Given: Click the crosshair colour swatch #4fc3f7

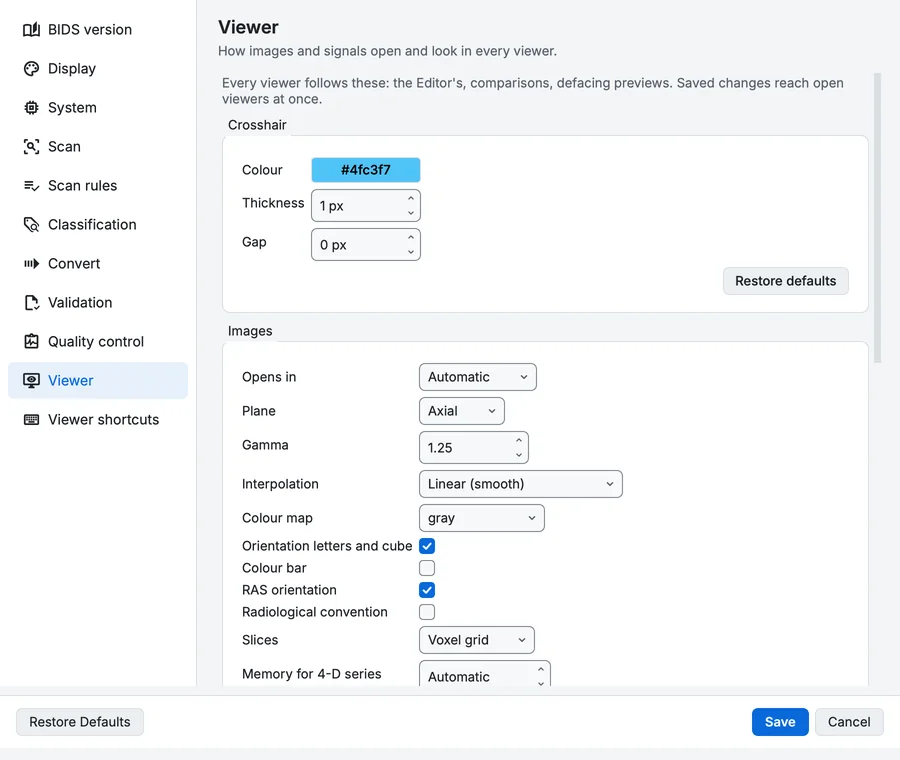Looking at the screenshot, I should pyautogui.click(x=366, y=170).
